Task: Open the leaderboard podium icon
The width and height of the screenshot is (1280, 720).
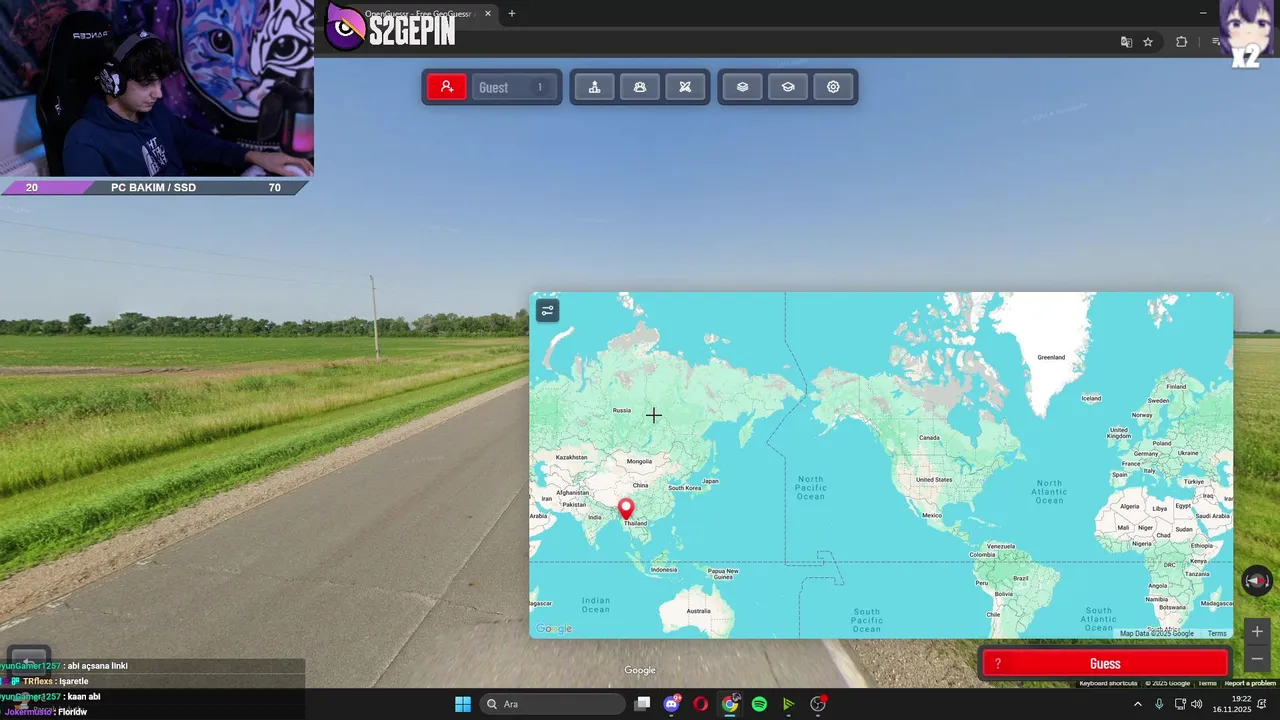Action: coord(594,87)
